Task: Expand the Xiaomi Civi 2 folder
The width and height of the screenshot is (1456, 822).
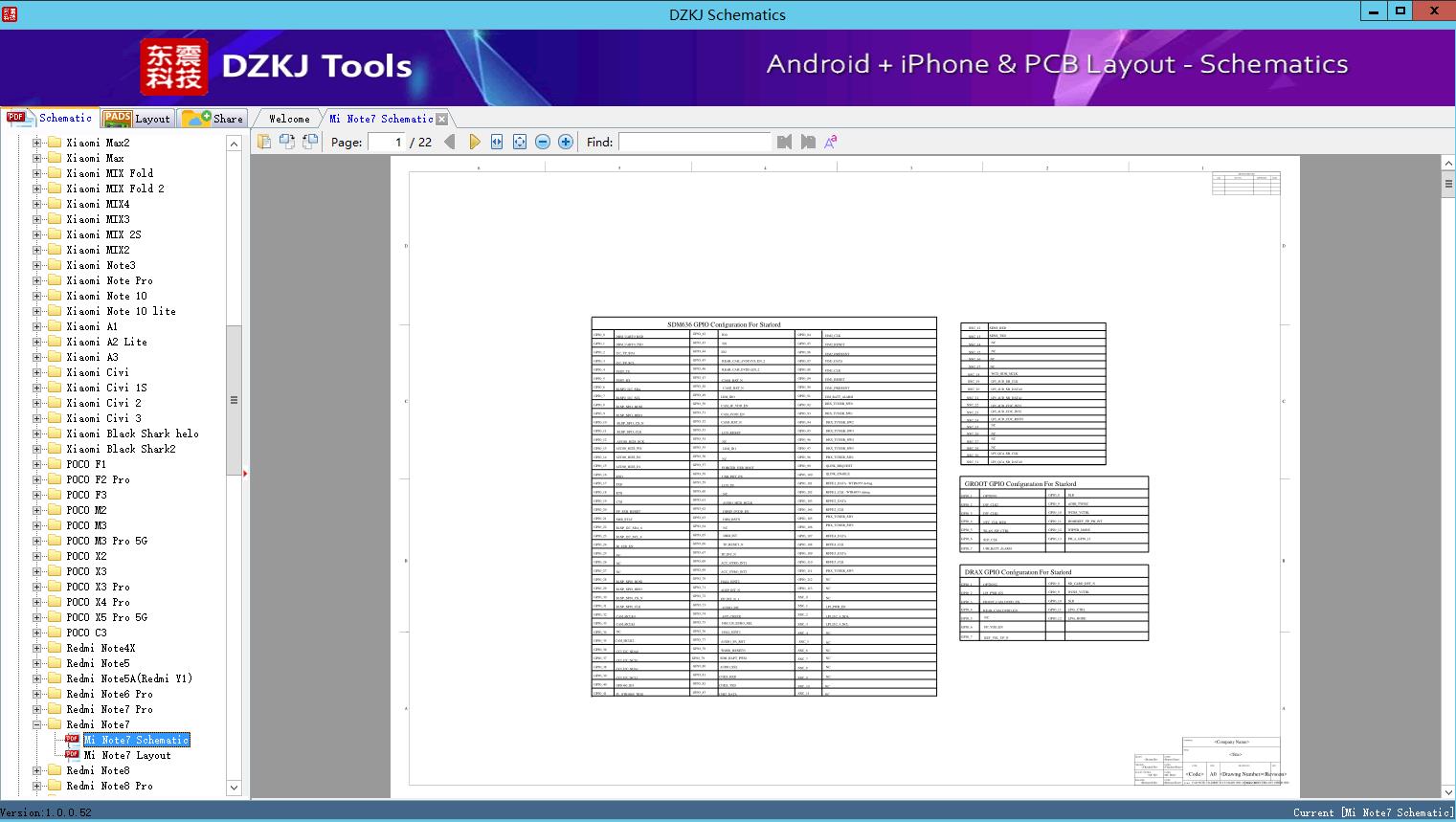Action: click(37, 403)
